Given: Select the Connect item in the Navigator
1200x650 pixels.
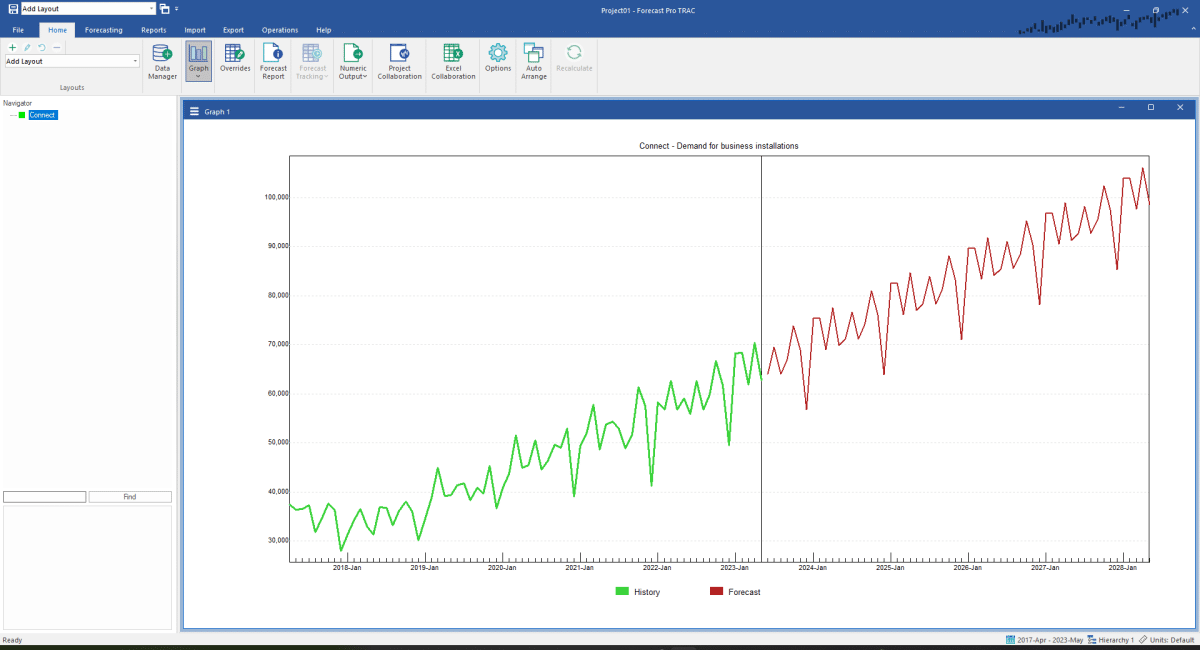Looking at the screenshot, I should pyautogui.click(x=41, y=114).
